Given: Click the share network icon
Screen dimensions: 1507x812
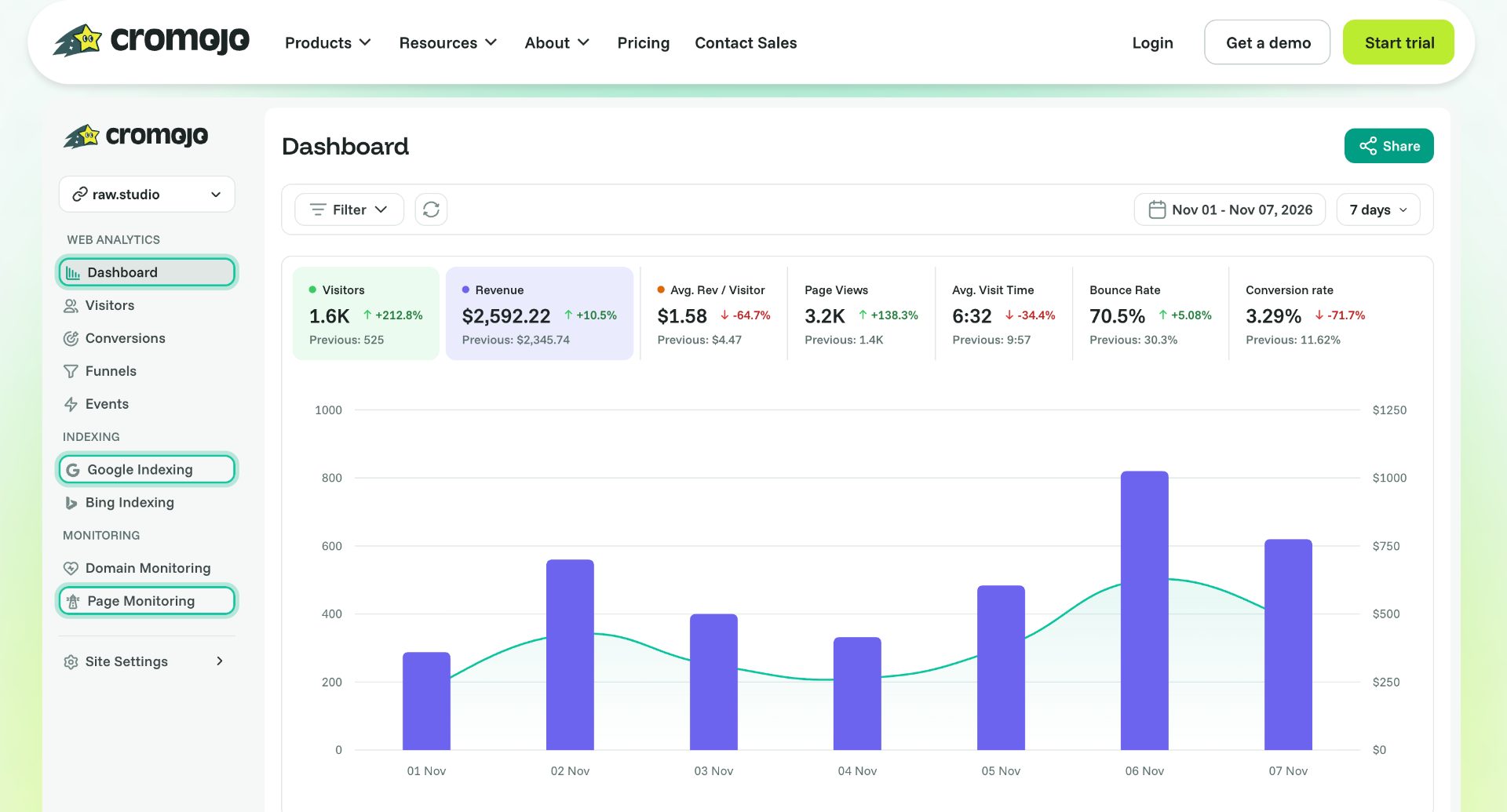Looking at the screenshot, I should click(1368, 146).
